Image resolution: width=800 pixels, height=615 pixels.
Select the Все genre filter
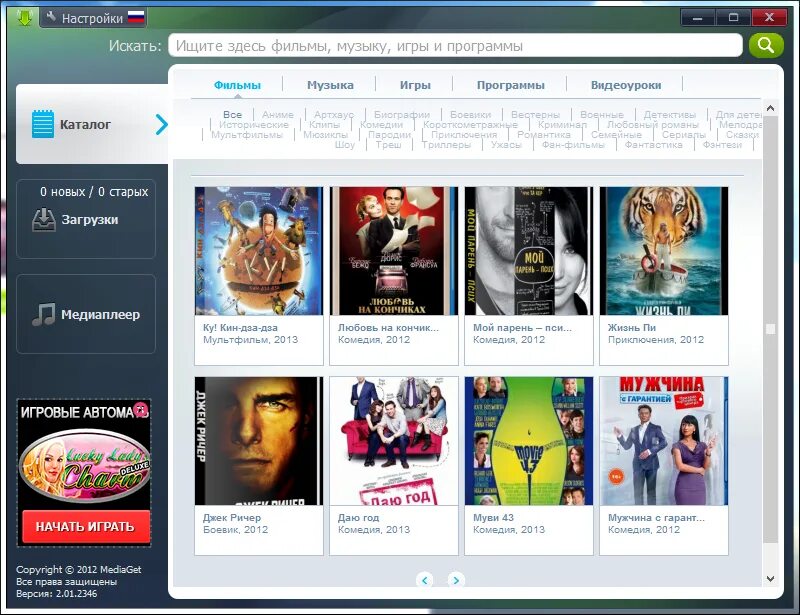(232, 115)
